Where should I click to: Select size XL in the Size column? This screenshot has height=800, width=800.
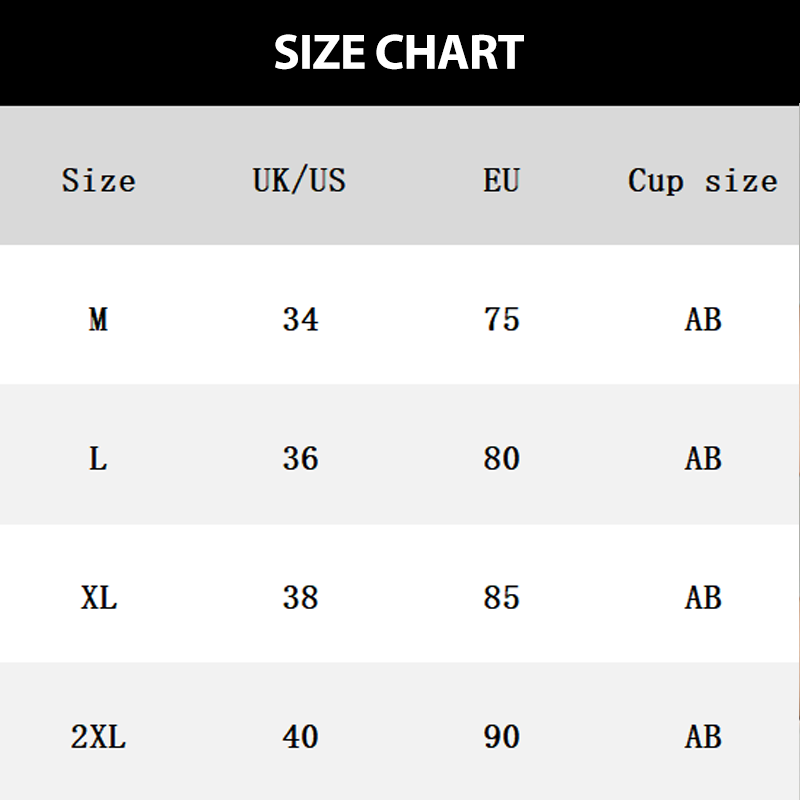[x=98, y=598]
